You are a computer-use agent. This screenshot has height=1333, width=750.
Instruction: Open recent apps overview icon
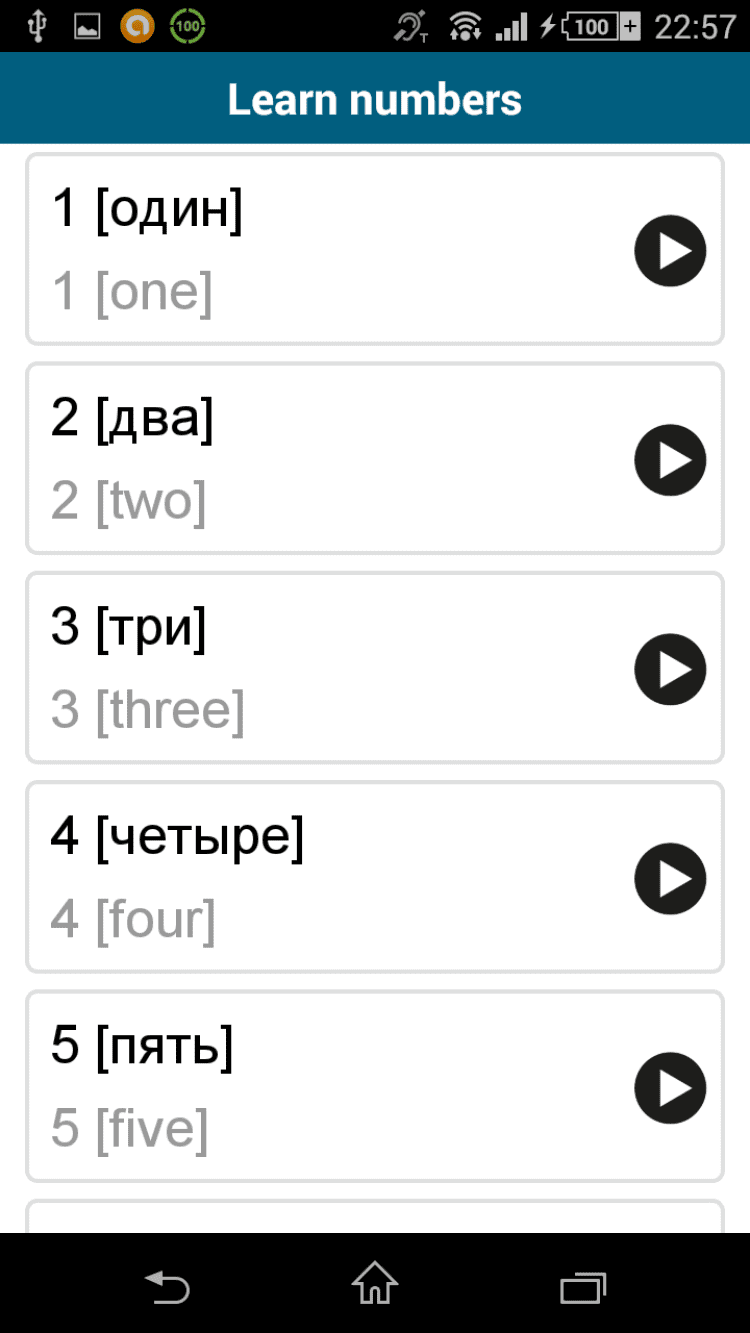tap(583, 1285)
